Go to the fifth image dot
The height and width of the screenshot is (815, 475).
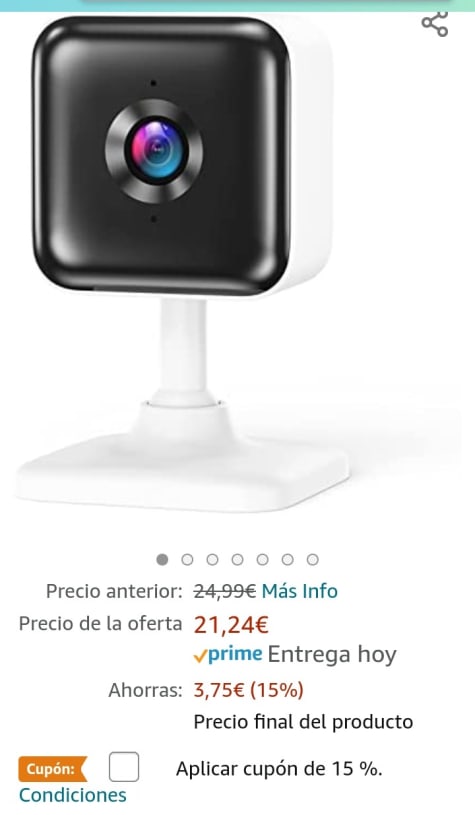(x=262, y=559)
